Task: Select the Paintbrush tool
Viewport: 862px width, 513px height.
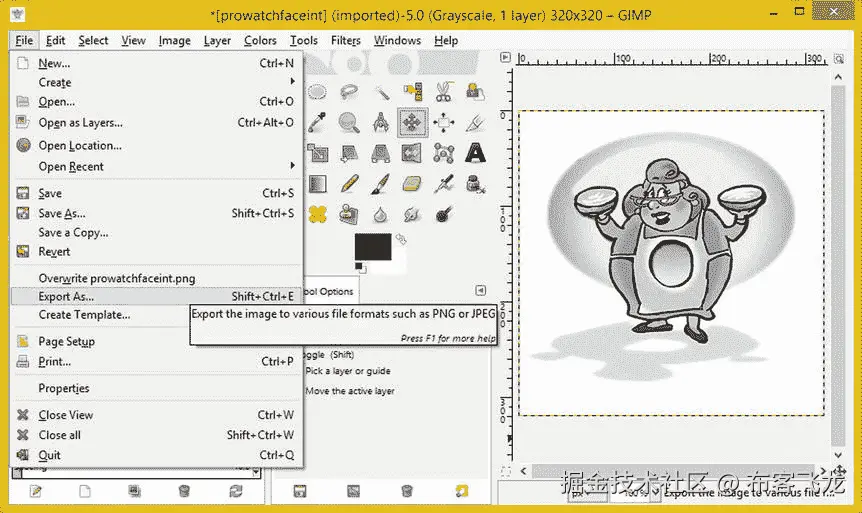Action: pyautogui.click(x=380, y=184)
